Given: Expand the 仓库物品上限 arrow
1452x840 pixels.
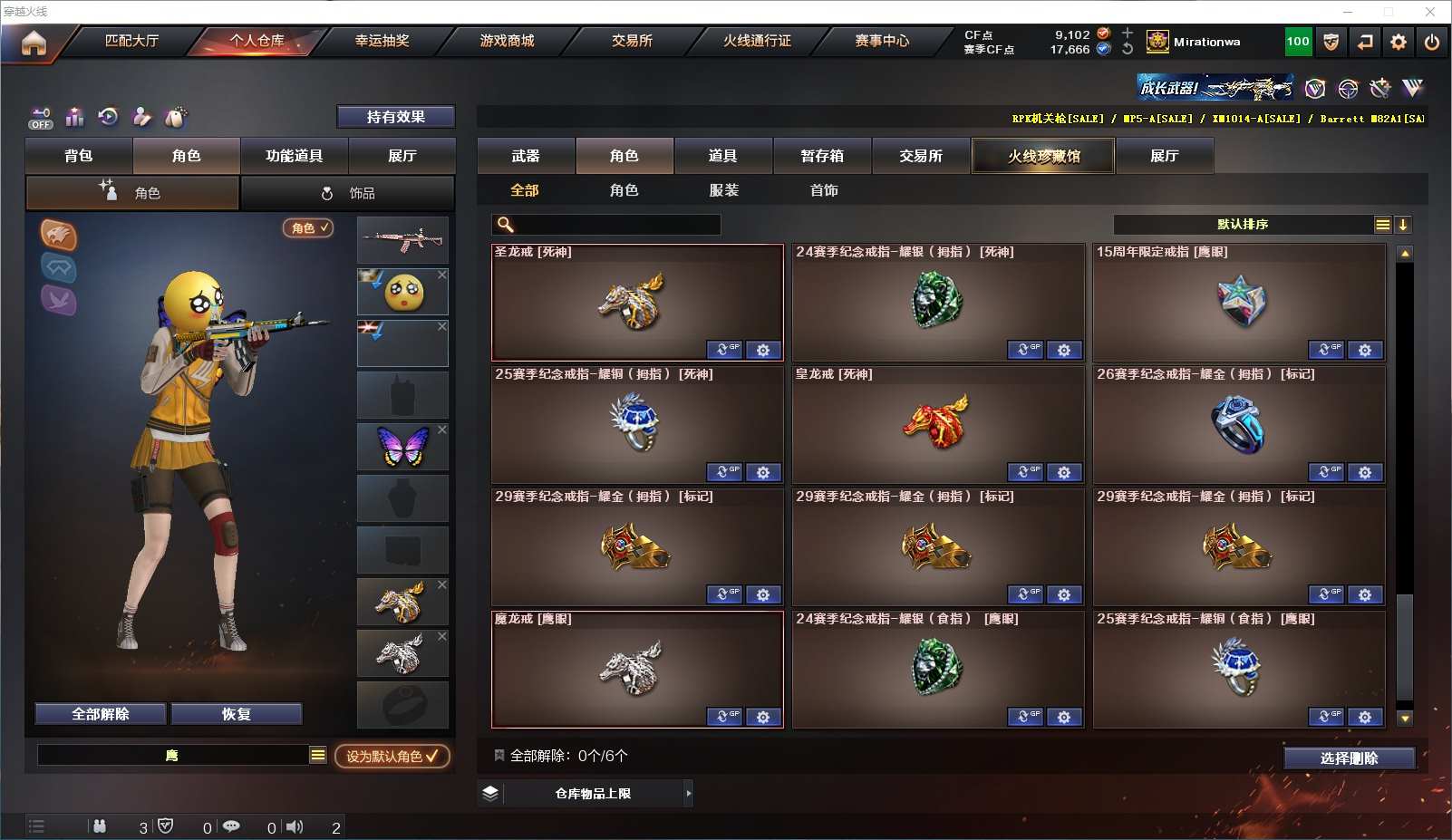Looking at the screenshot, I should click(689, 793).
